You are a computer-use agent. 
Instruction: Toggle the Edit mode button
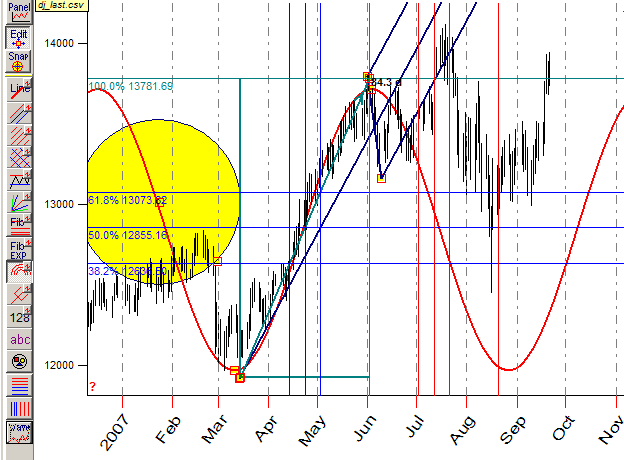point(18,38)
